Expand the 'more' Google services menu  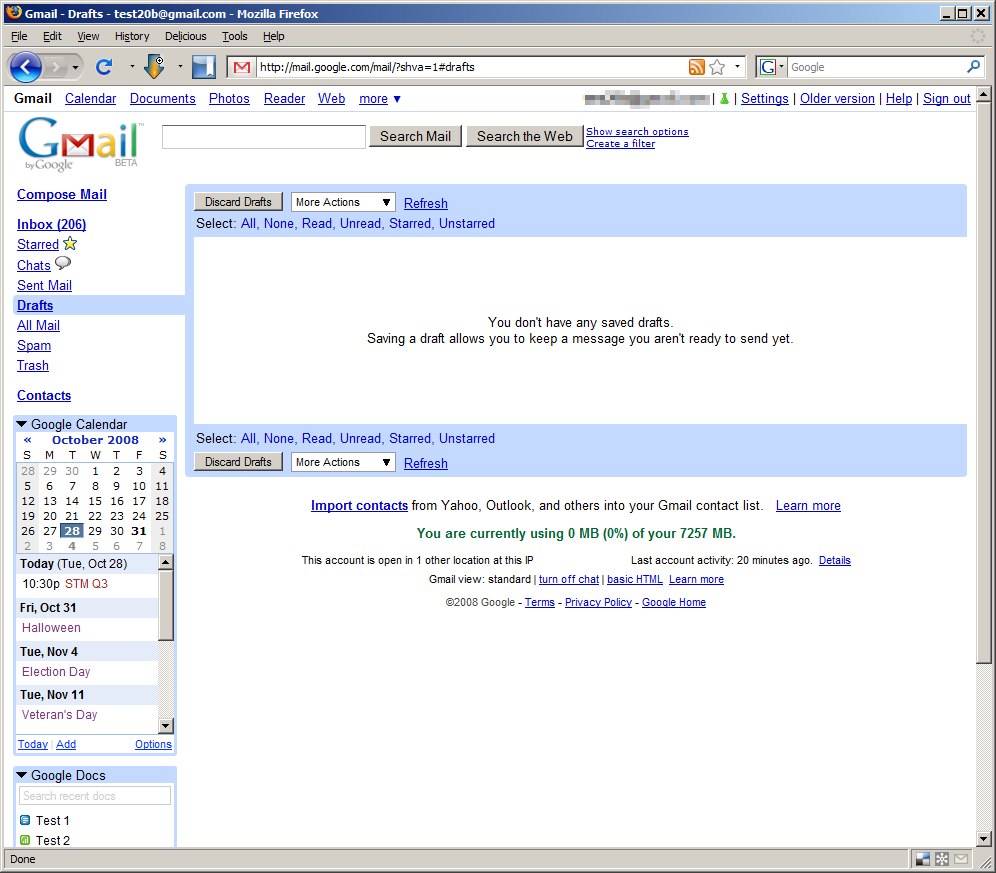click(380, 98)
